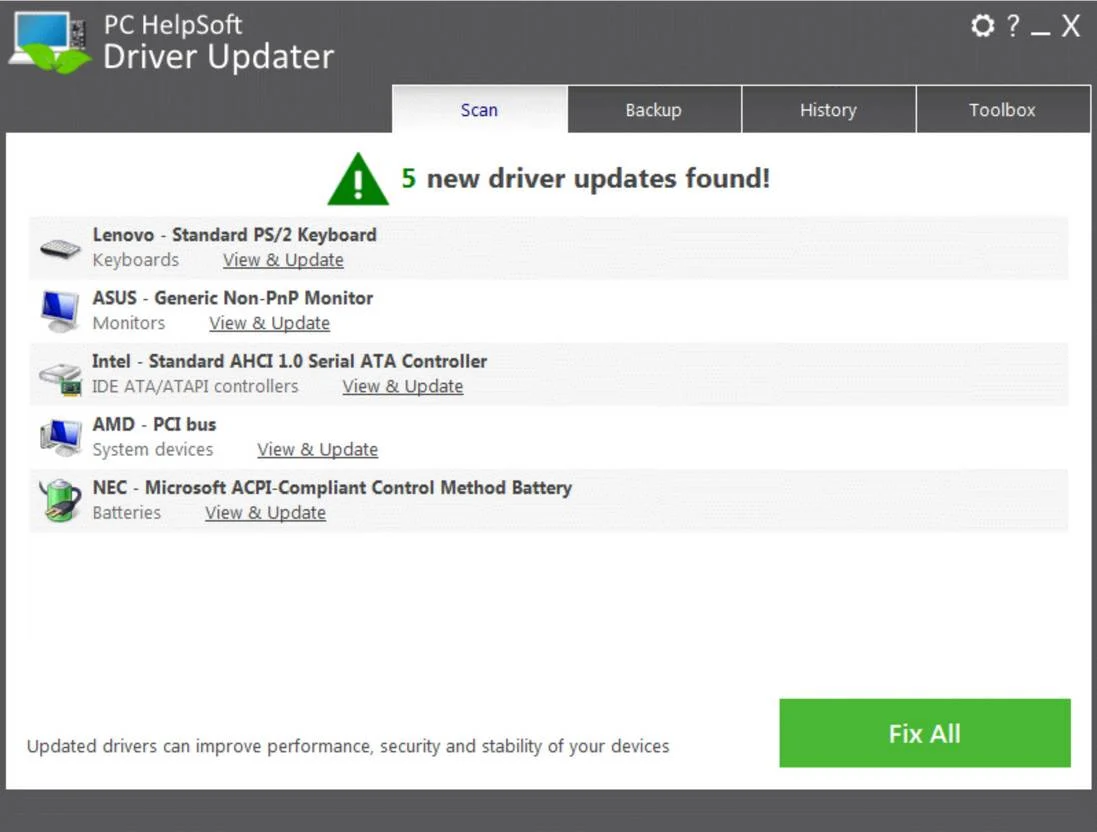Viewport: 1097px width, 832px height.
Task: Select 'Lenovo - Standard PS/2 Keyboard' title
Action: (234, 234)
